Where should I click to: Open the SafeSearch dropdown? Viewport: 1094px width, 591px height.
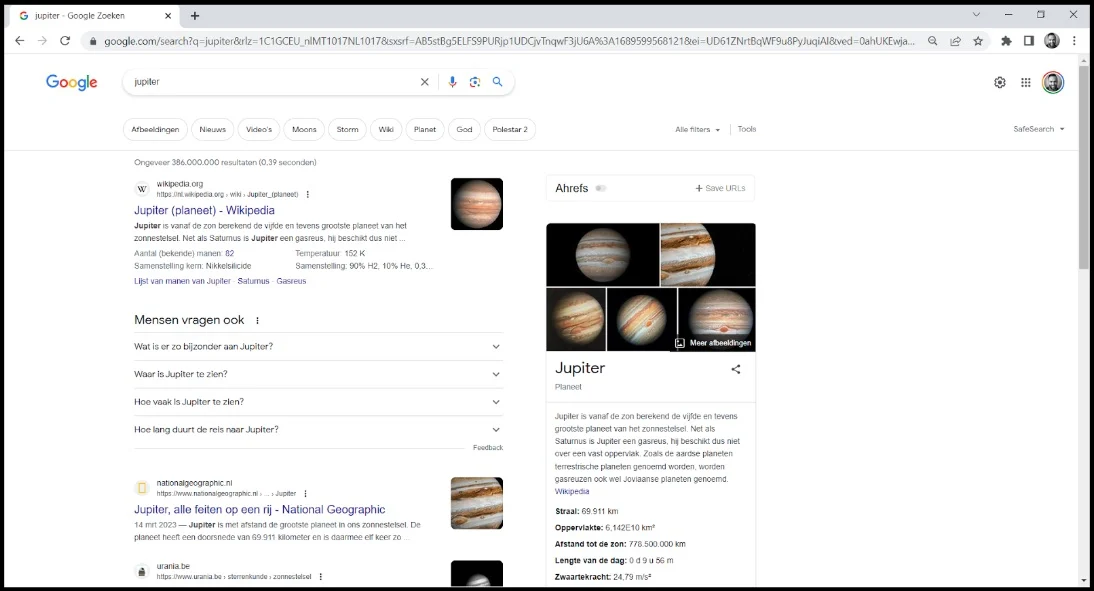[x=1039, y=129]
